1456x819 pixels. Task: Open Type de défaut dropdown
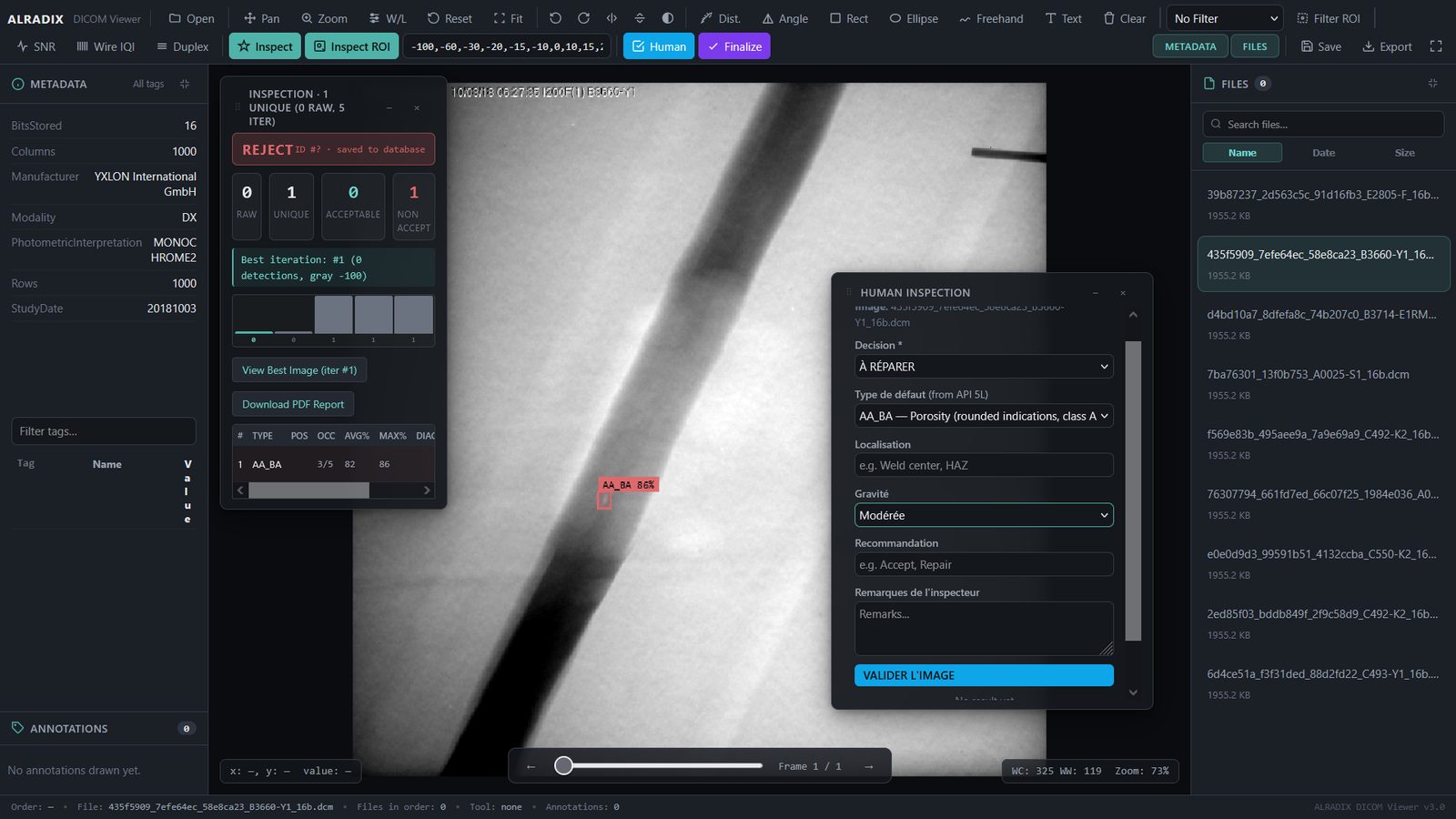(x=984, y=416)
